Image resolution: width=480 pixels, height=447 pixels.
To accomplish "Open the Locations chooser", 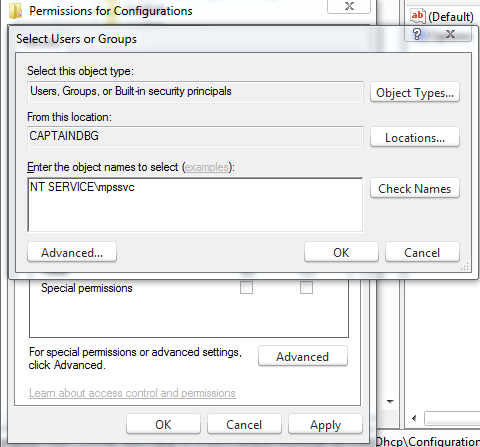I will 415,137.
